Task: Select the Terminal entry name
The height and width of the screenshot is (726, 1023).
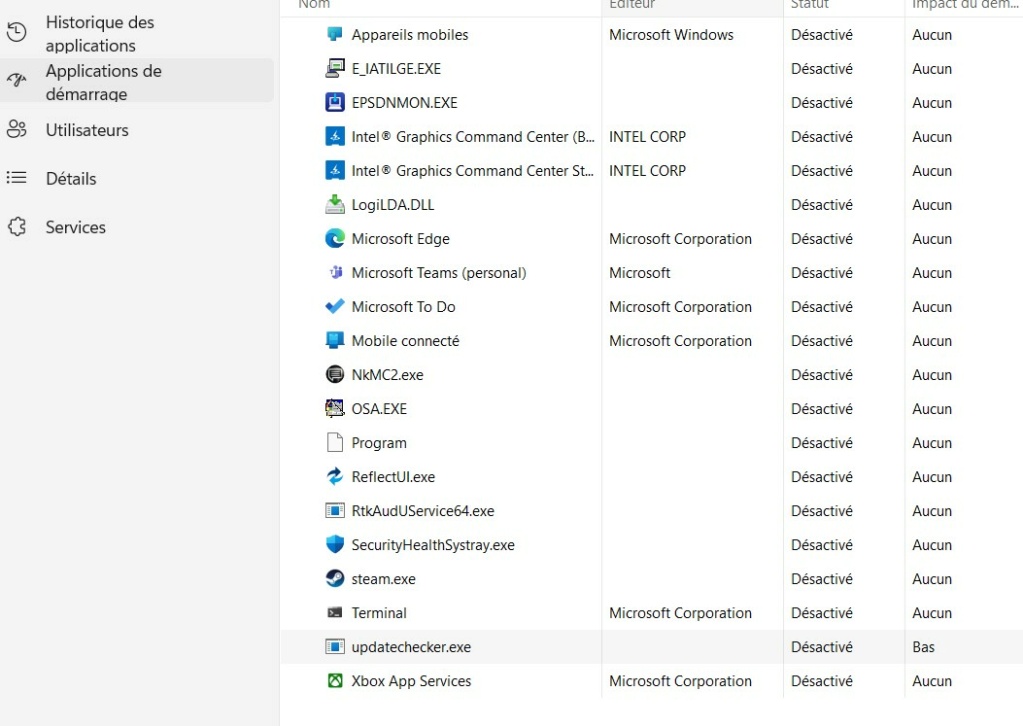Action: click(379, 613)
